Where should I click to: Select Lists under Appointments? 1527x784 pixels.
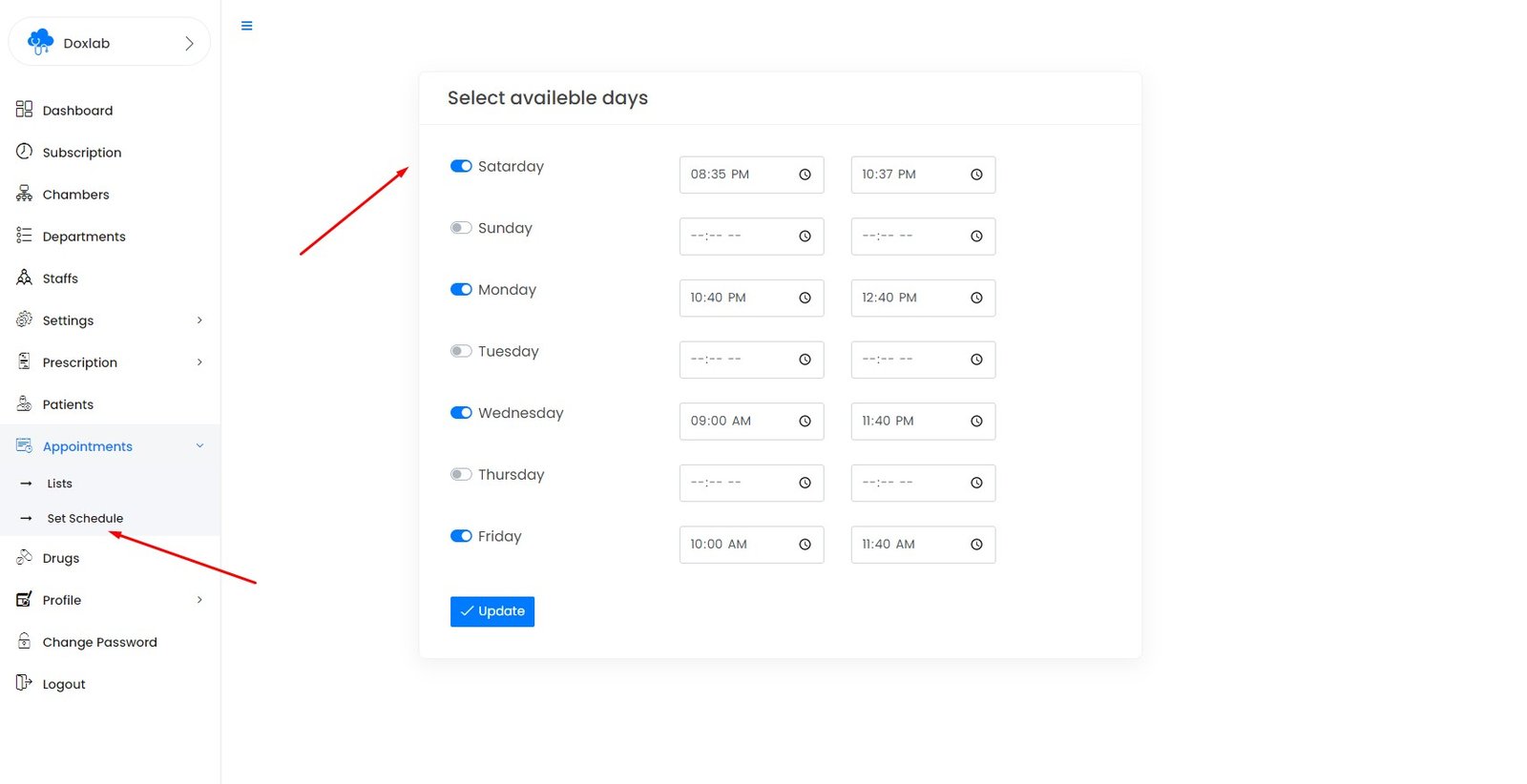59,484
